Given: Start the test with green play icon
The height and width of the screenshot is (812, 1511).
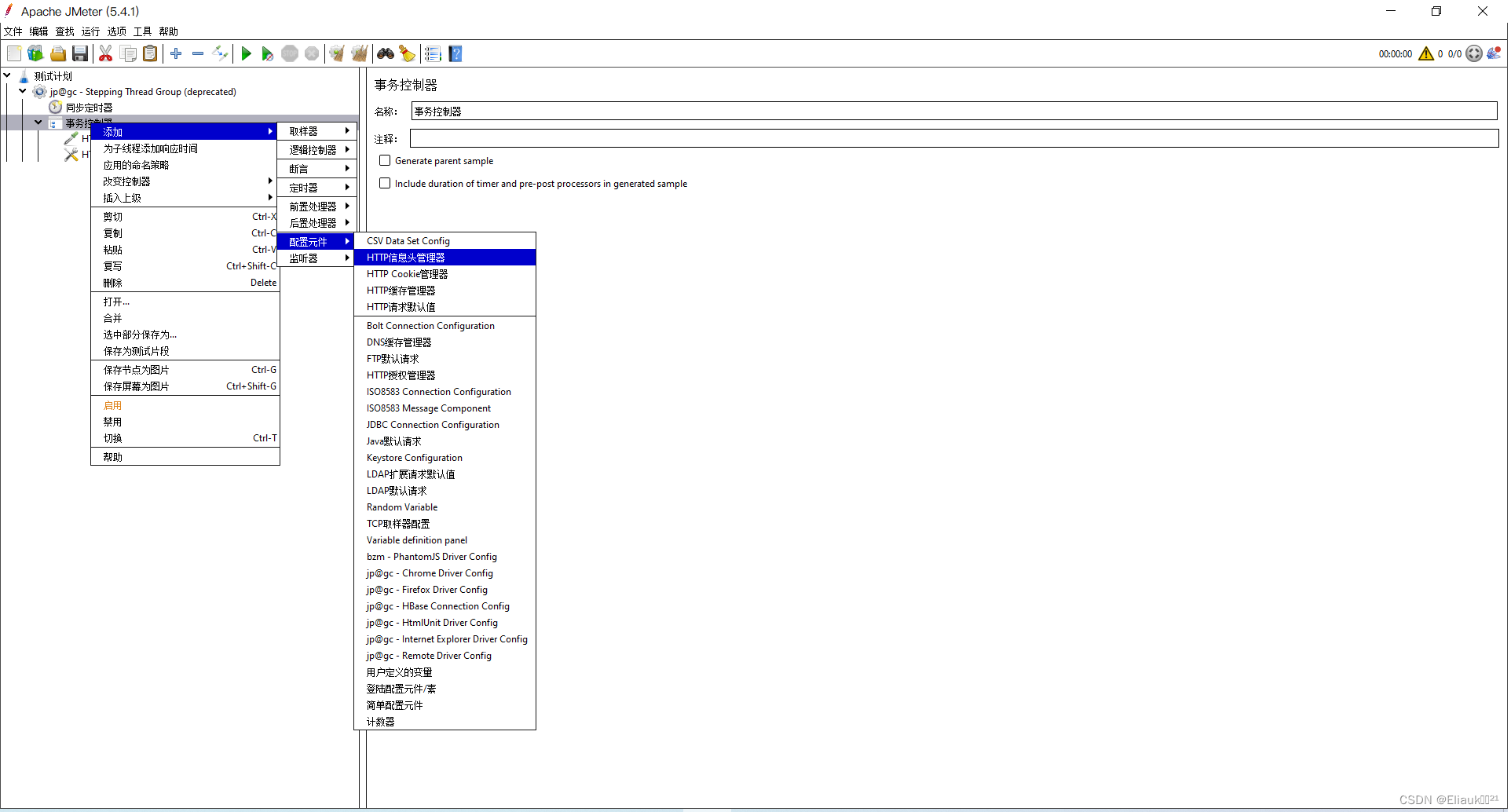Looking at the screenshot, I should point(246,53).
